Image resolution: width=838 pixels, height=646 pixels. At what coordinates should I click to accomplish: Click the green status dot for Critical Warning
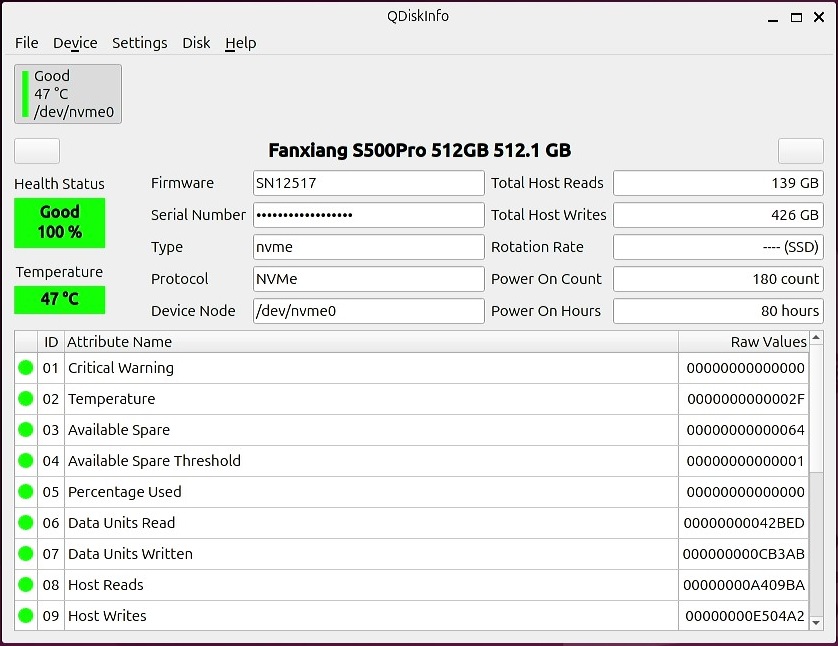[26, 368]
